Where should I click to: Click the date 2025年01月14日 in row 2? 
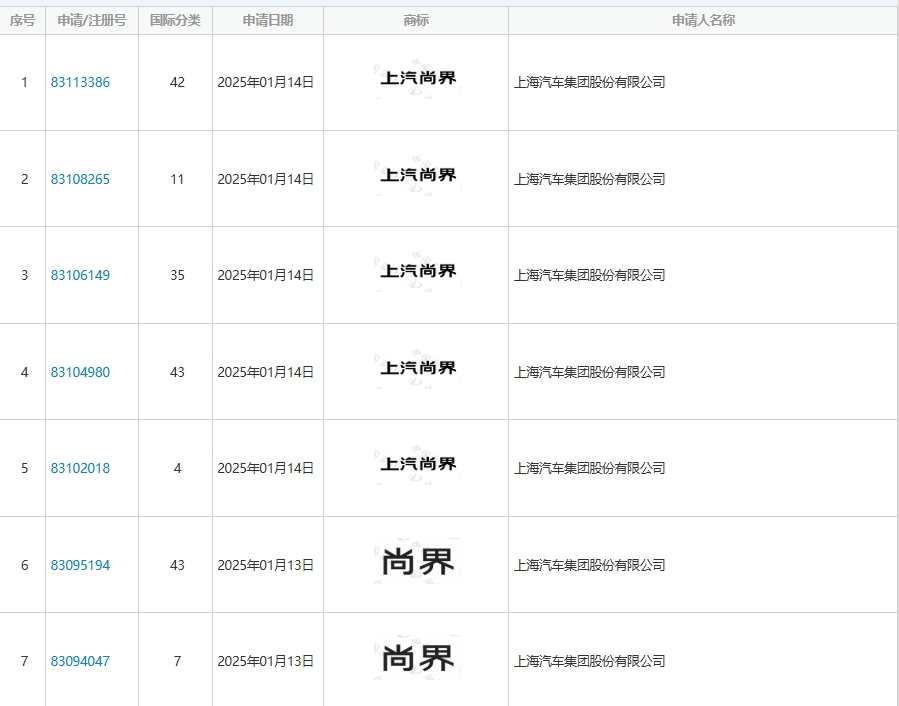[x=265, y=179]
